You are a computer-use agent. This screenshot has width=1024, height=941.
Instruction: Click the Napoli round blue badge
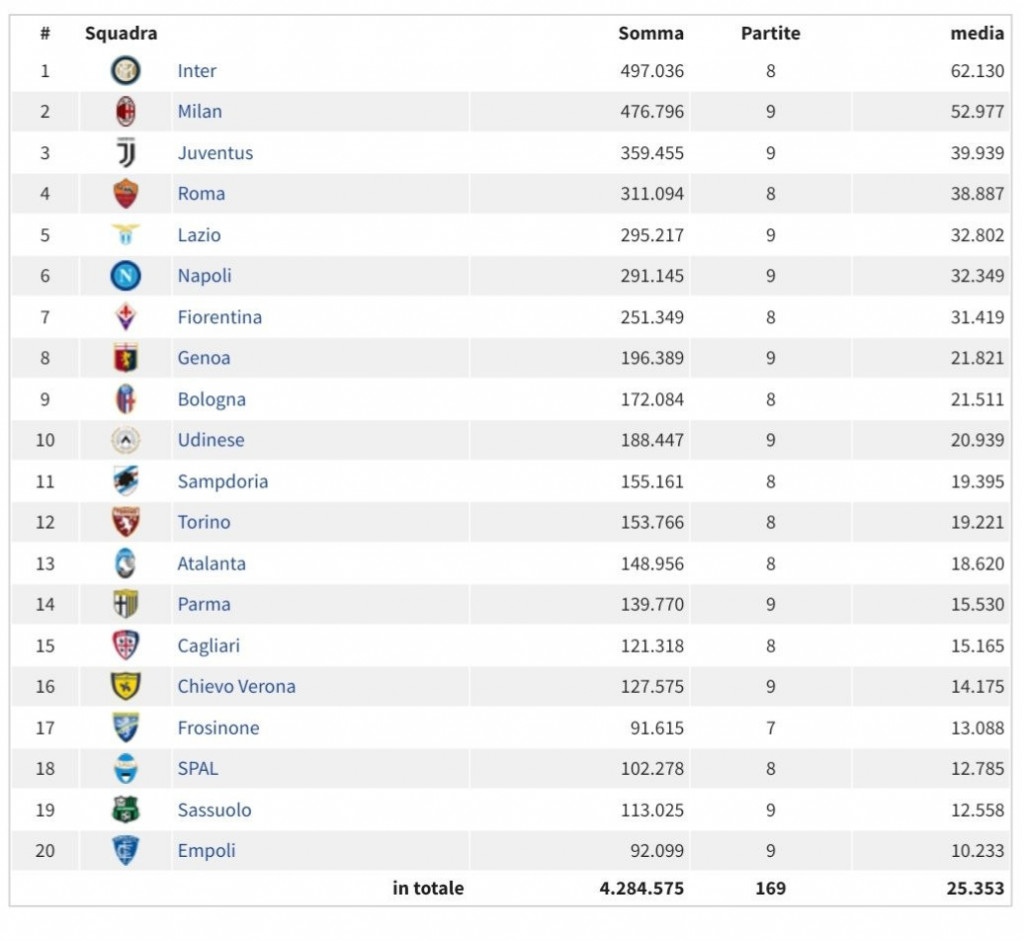[x=125, y=276]
